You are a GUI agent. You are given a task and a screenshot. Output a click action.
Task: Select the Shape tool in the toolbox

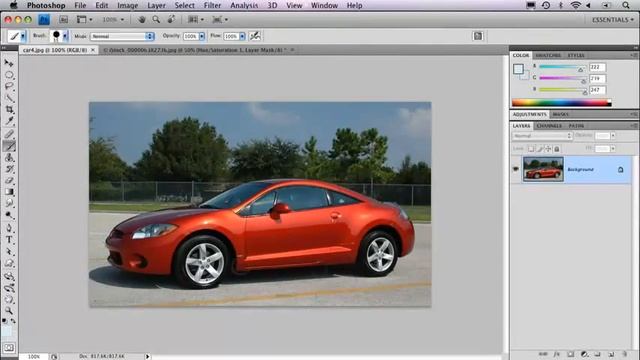pyautogui.click(x=9, y=263)
